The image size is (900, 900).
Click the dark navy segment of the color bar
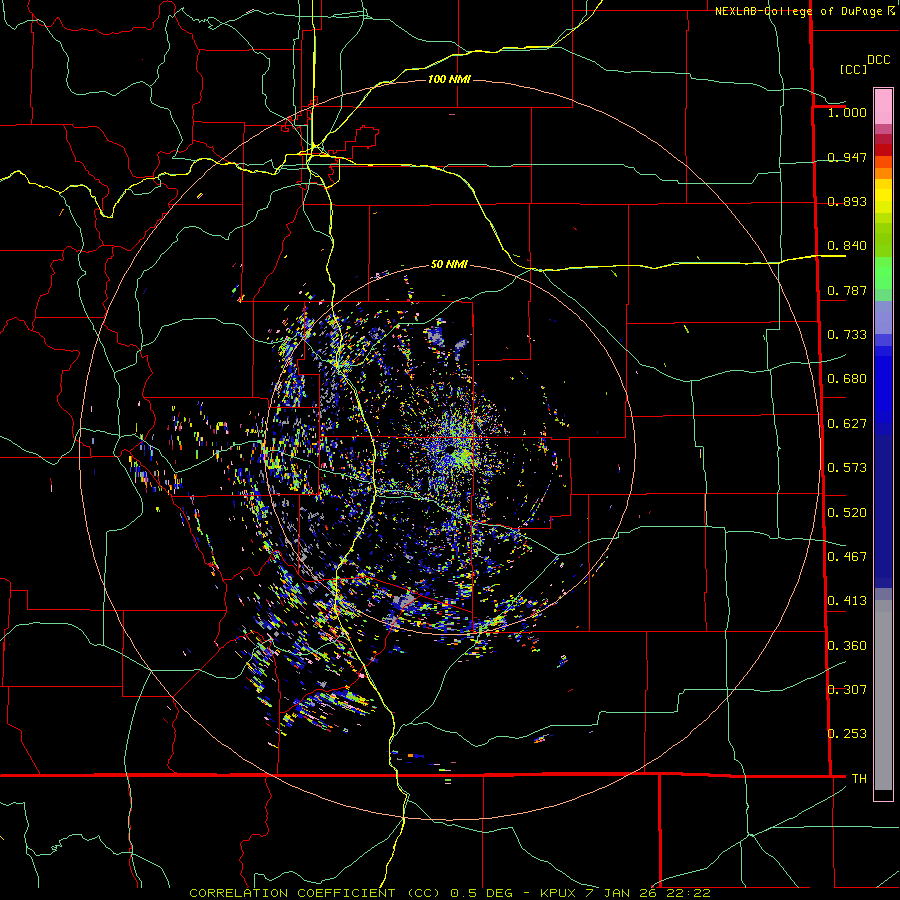point(883,511)
